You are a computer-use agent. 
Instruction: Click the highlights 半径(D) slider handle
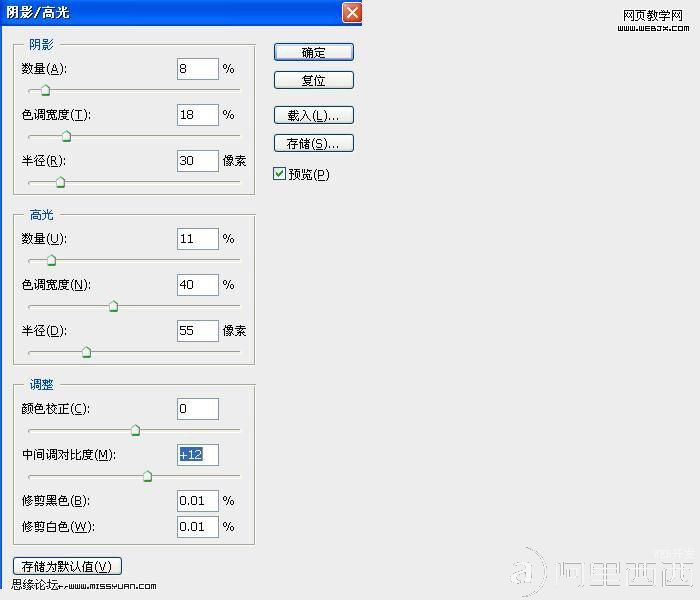[87, 352]
